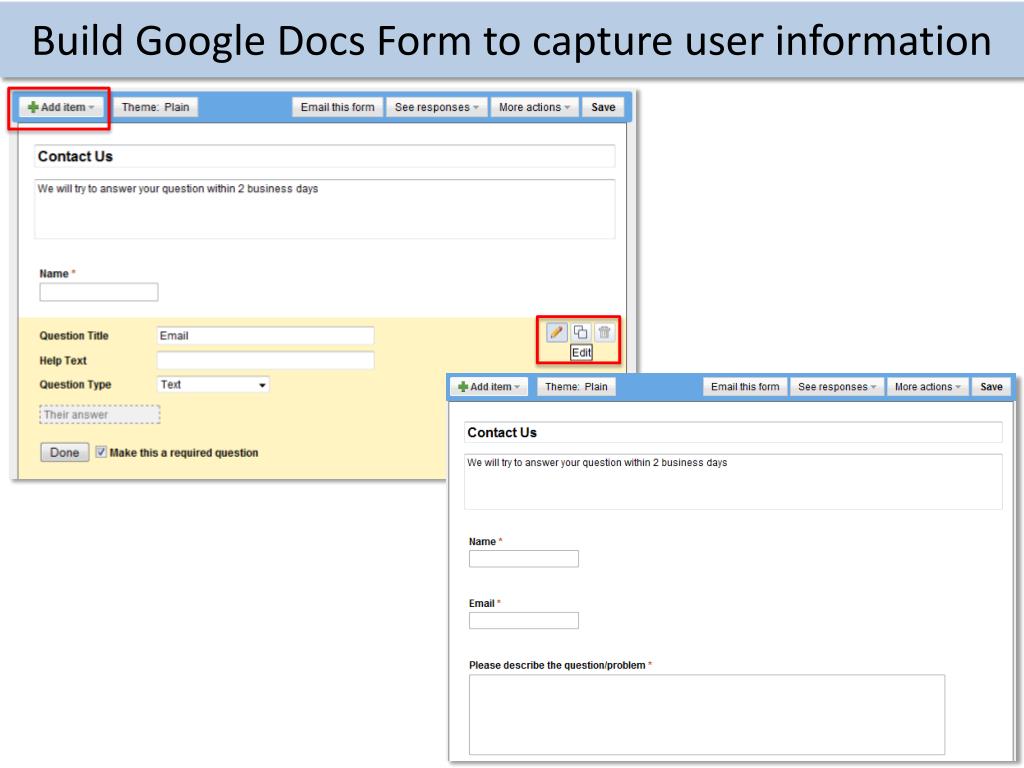Image resolution: width=1024 pixels, height=768 pixels.
Task: Click Email this form in the back window
Action: point(338,107)
